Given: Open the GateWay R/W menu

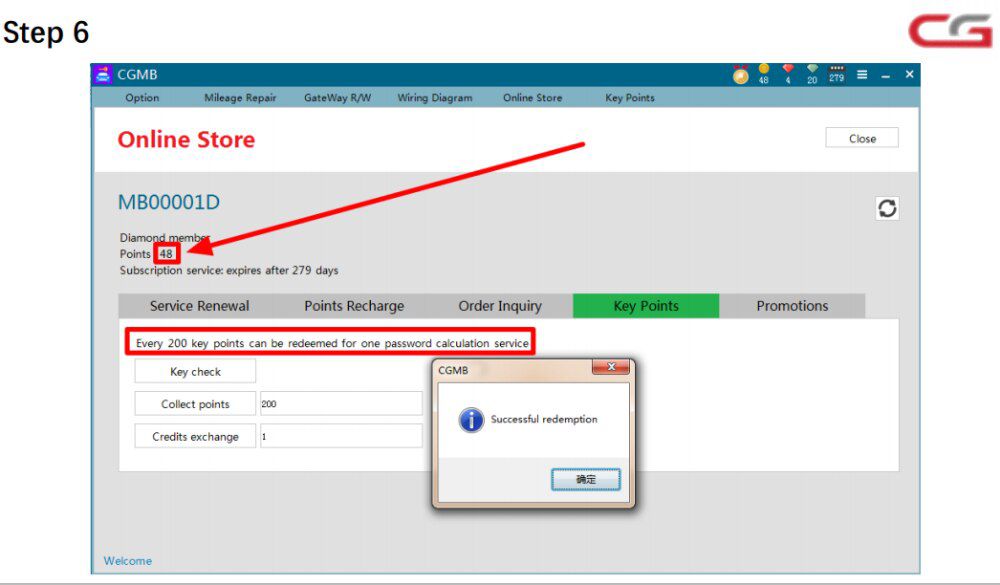Looking at the screenshot, I should tap(338, 98).
